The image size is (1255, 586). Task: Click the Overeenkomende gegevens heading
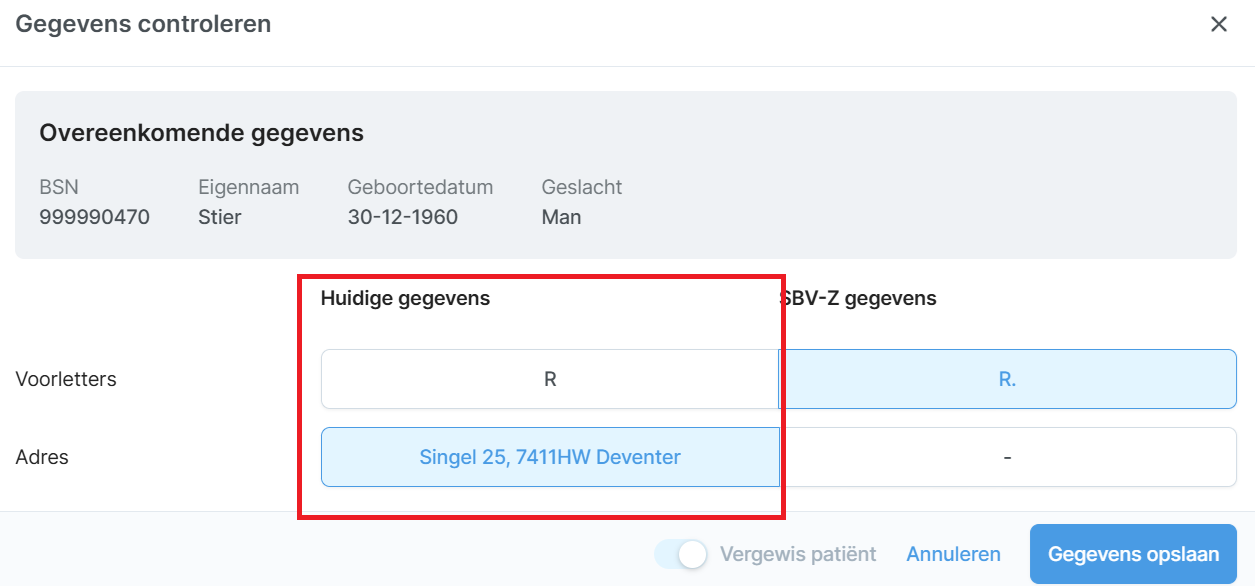[x=201, y=133]
